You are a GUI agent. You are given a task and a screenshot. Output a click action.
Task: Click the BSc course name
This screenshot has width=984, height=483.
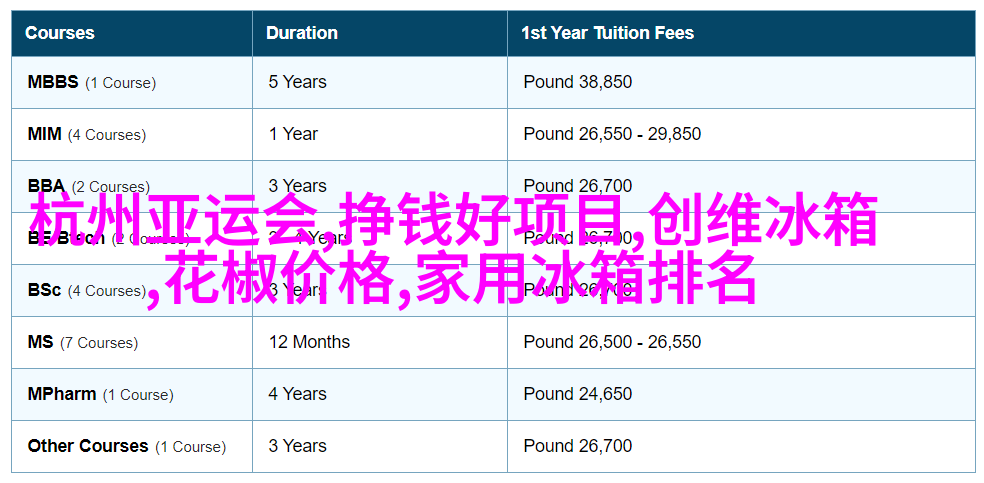[x=45, y=290]
